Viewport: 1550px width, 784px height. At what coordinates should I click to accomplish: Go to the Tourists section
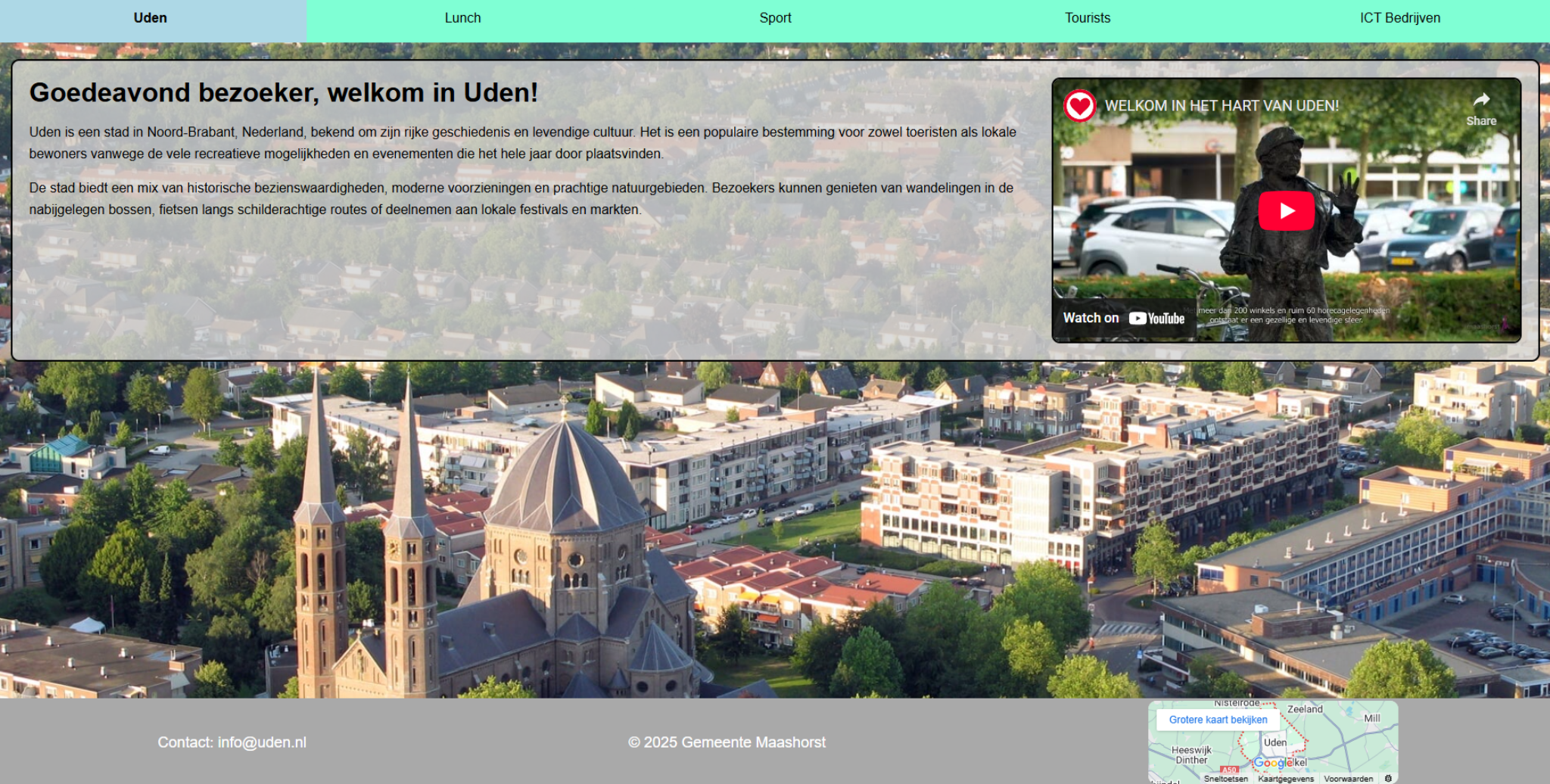tap(1088, 17)
